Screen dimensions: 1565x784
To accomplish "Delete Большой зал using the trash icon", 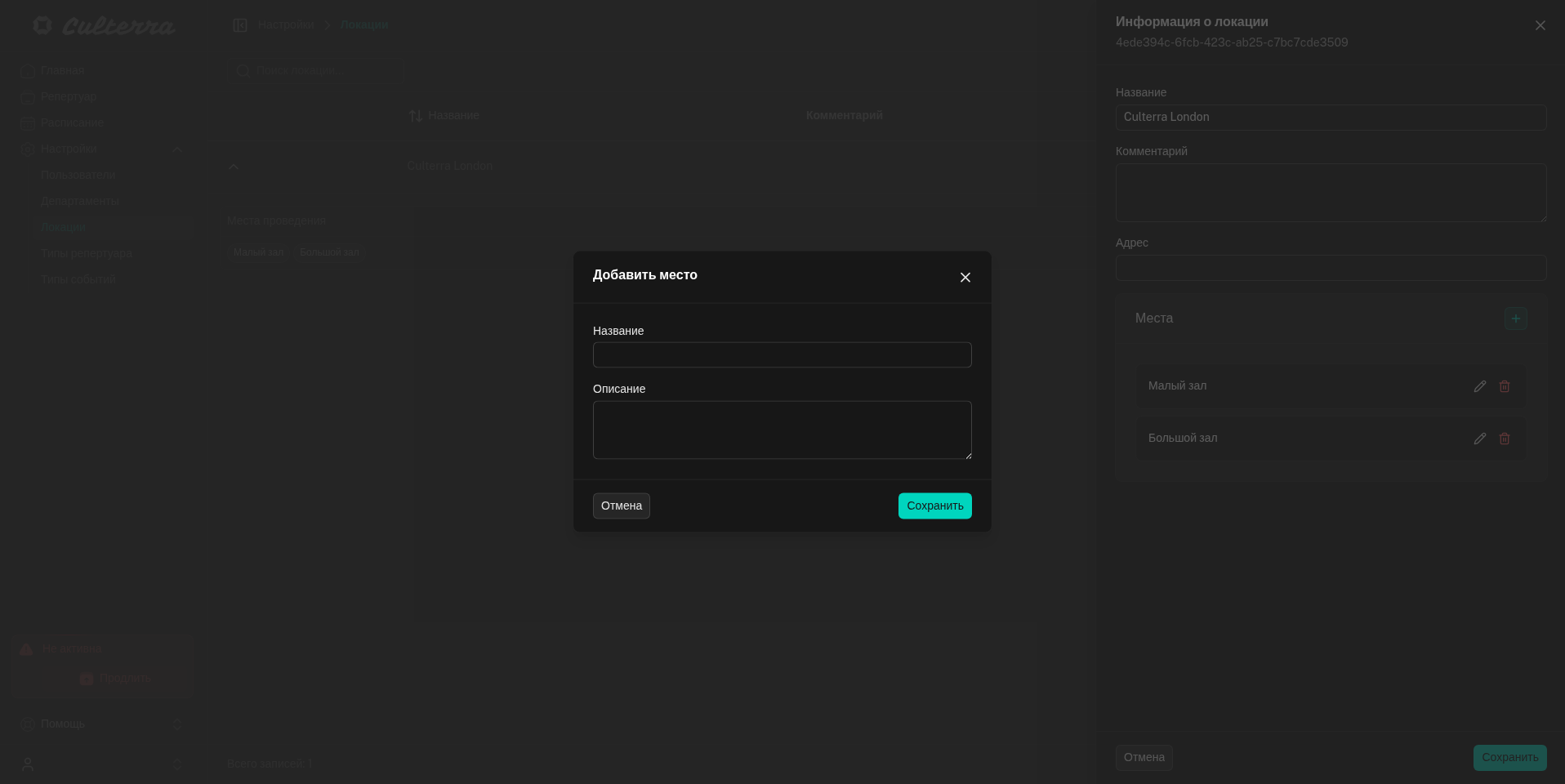I will tap(1504, 439).
